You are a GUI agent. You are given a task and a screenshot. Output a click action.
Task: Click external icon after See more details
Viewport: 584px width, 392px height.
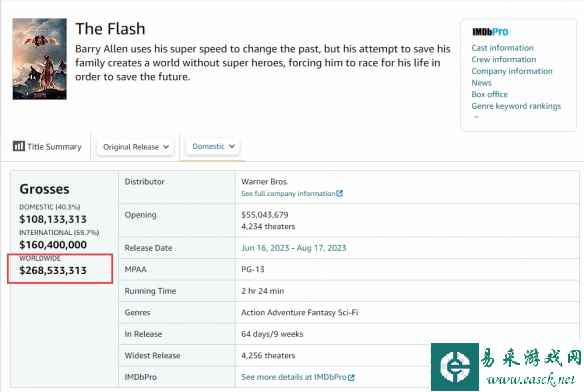coord(351,377)
